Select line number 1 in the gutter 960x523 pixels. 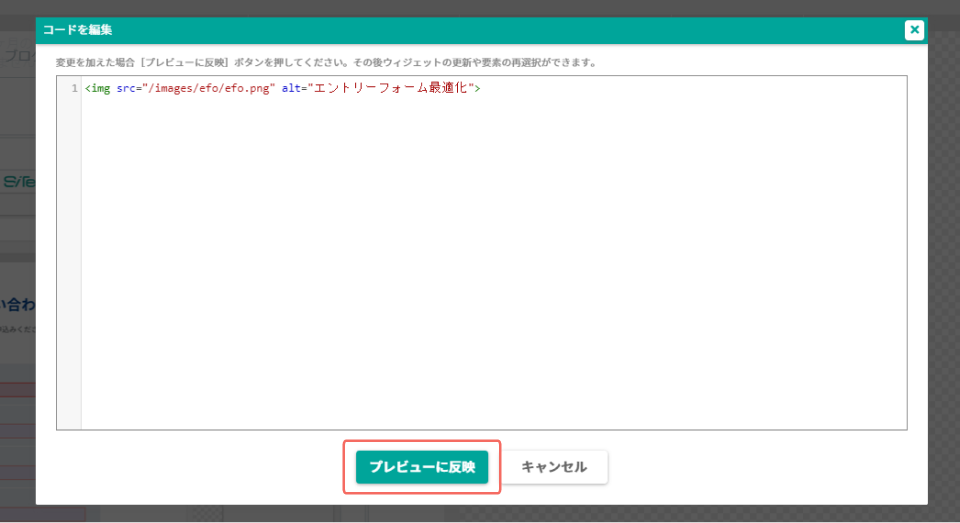[x=75, y=88]
